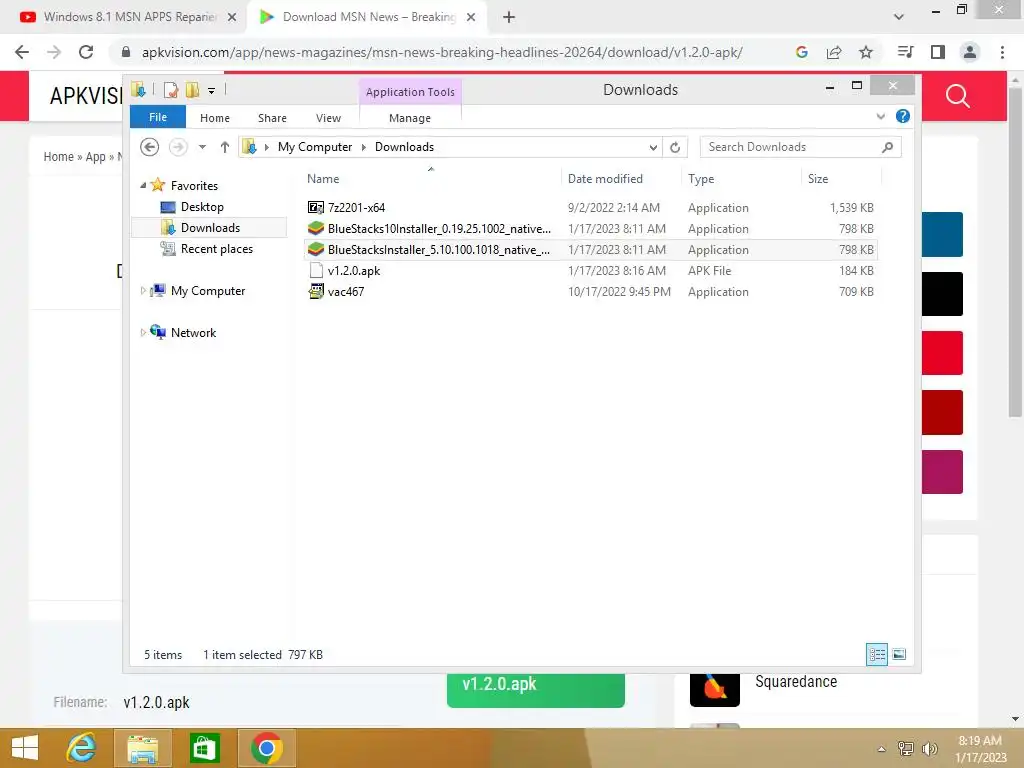Open the Manage ribbon tab
Image resolution: width=1024 pixels, height=768 pixels.
click(410, 118)
